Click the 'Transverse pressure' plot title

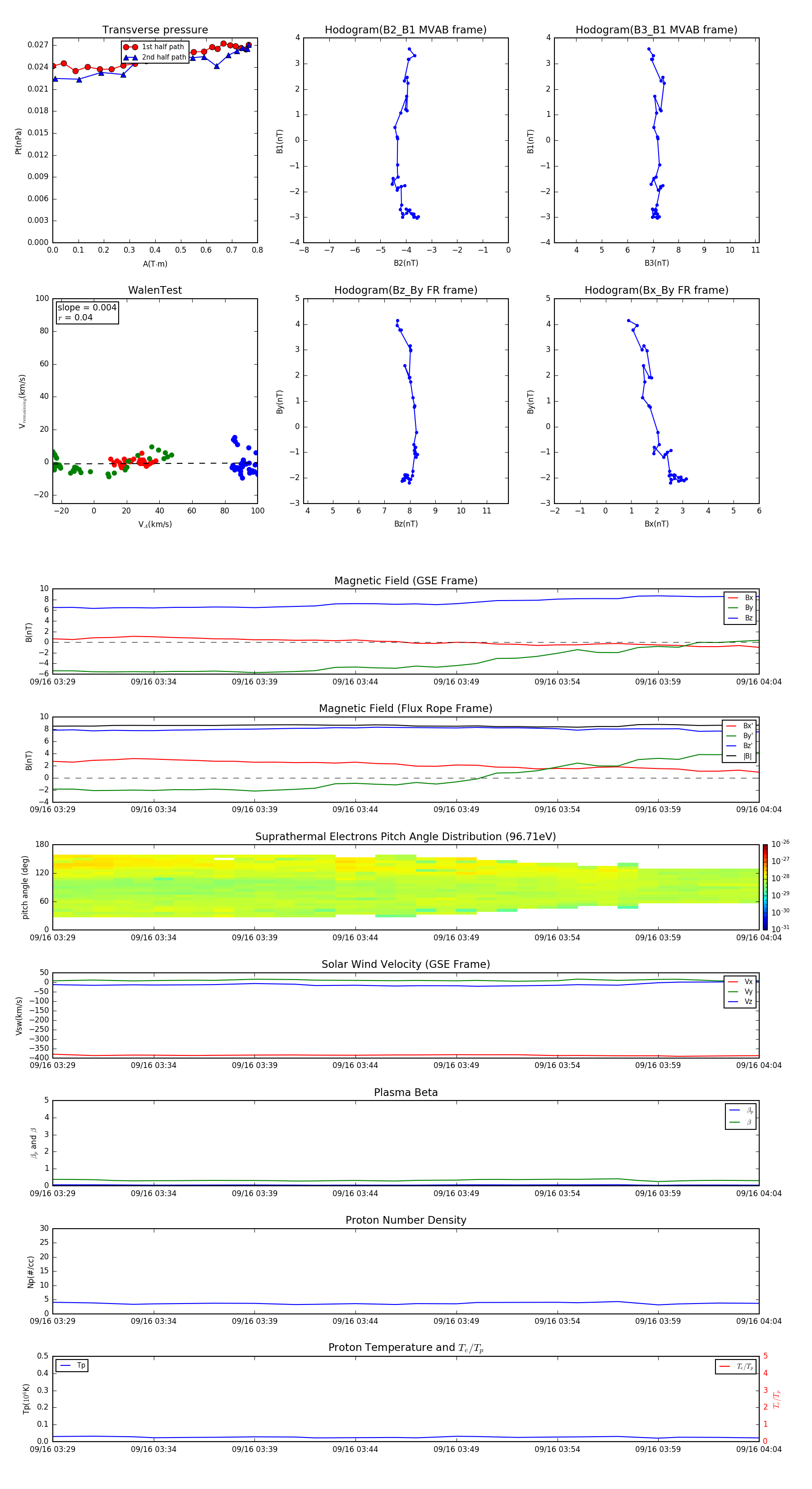[155, 30]
